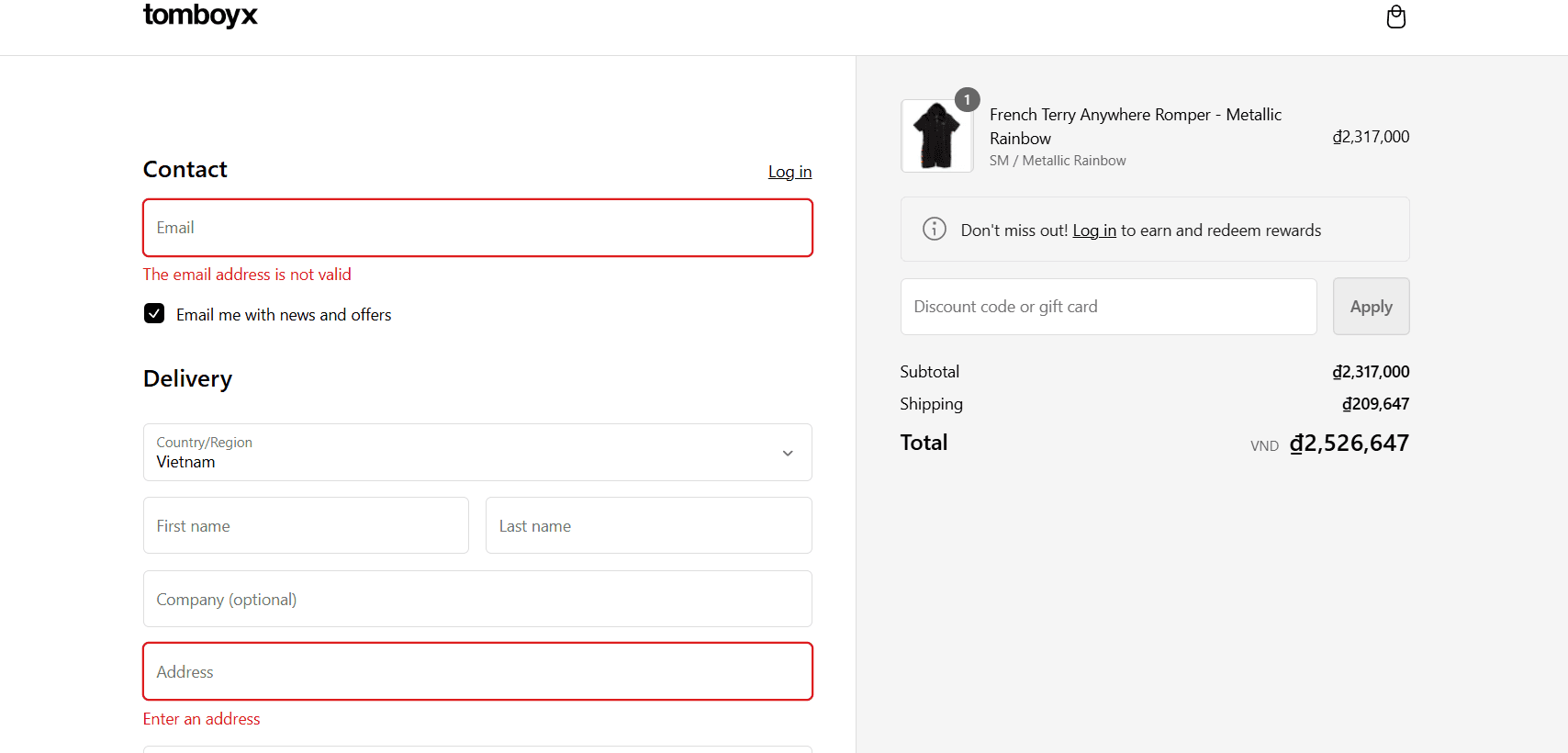Image resolution: width=1568 pixels, height=753 pixels.
Task: Focus the Email input field
Action: (x=477, y=228)
